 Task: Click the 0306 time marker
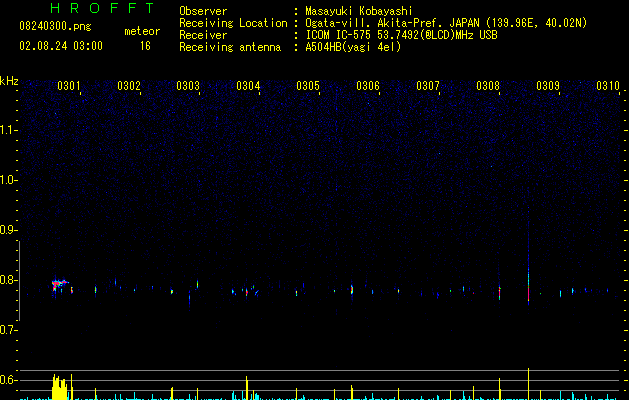(368, 86)
